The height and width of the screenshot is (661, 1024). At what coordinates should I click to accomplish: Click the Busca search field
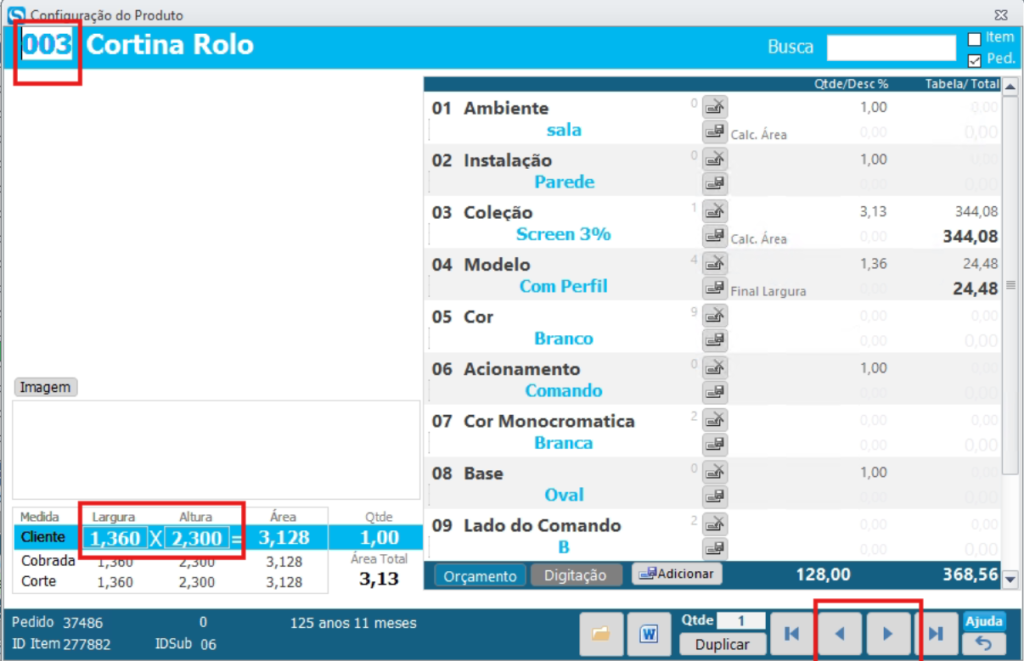tap(891, 47)
